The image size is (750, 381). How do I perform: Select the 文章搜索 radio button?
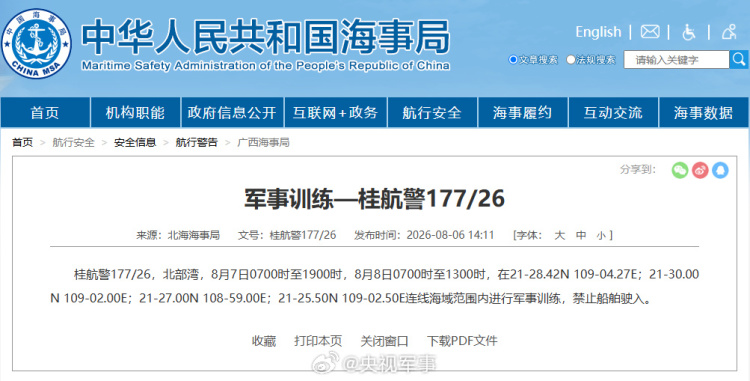[x=513, y=60]
